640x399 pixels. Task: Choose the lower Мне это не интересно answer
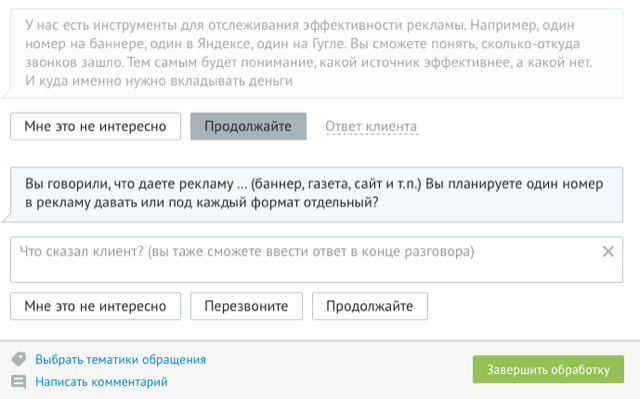[x=96, y=306]
